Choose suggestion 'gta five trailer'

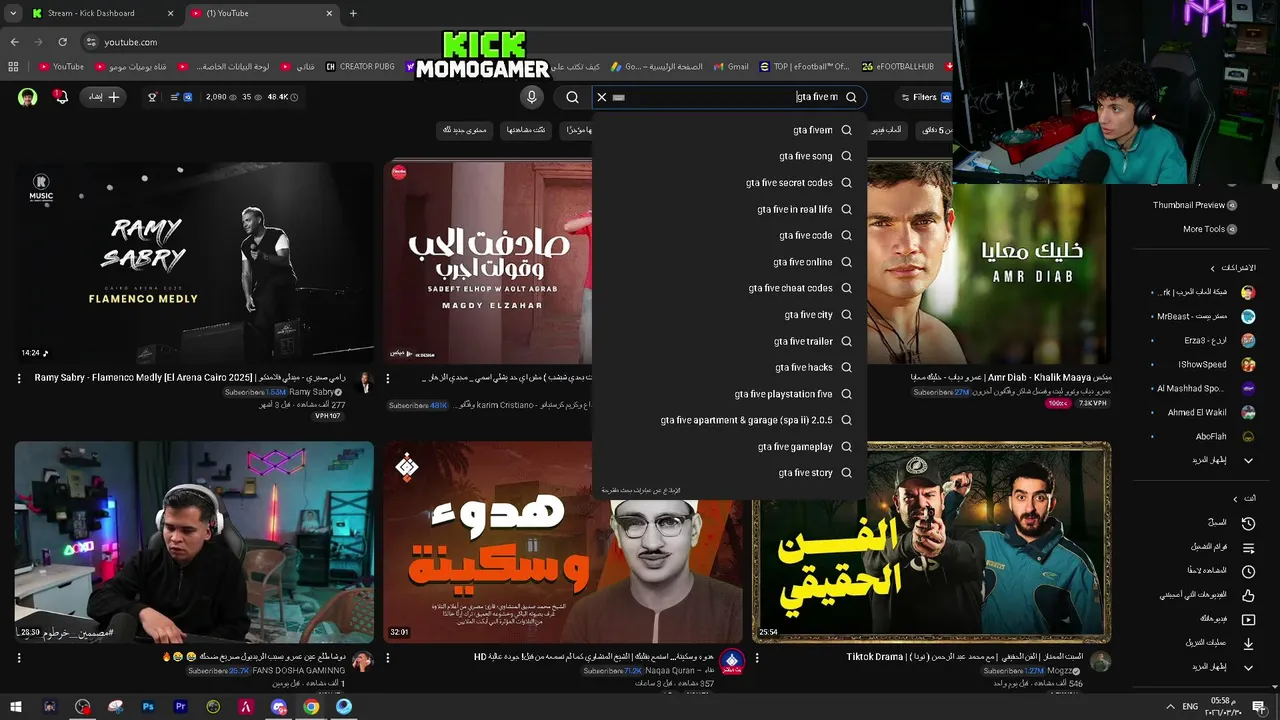coord(728,341)
